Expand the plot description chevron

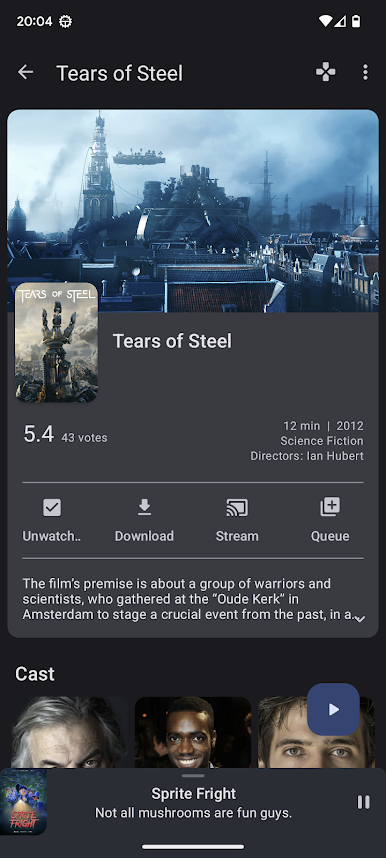360,619
